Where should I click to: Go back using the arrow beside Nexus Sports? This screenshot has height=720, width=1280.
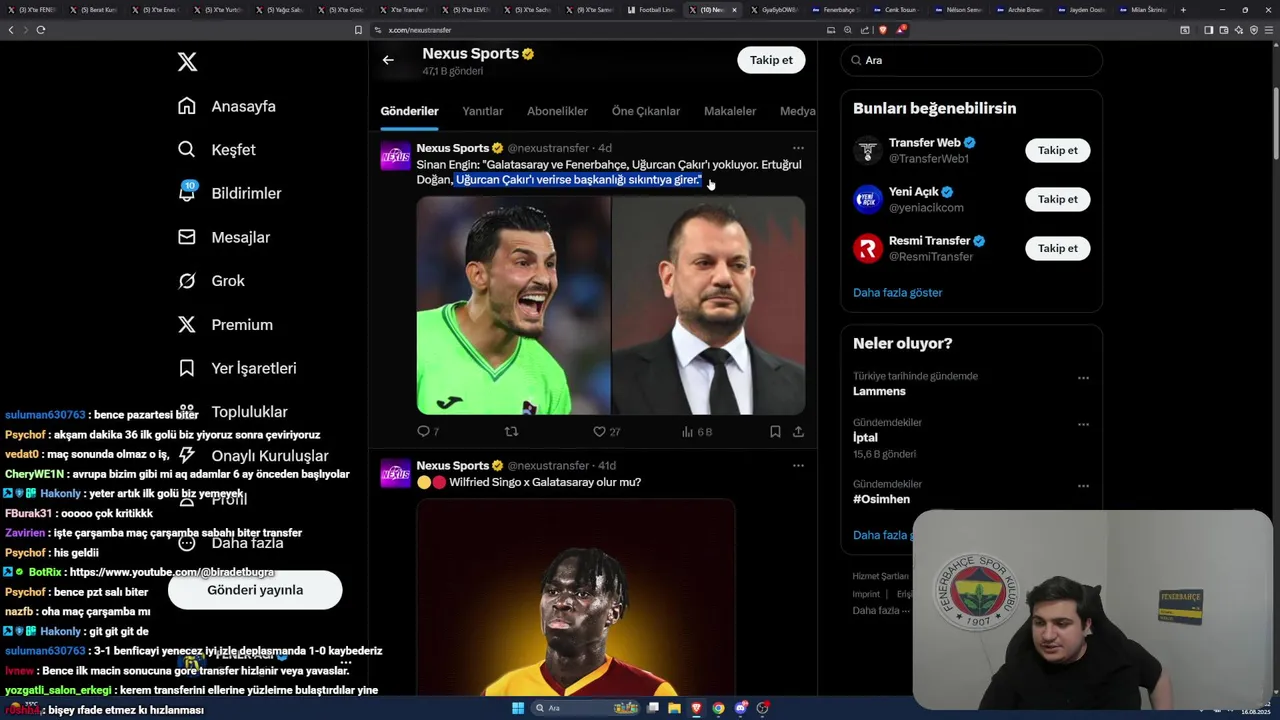(x=388, y=60)
